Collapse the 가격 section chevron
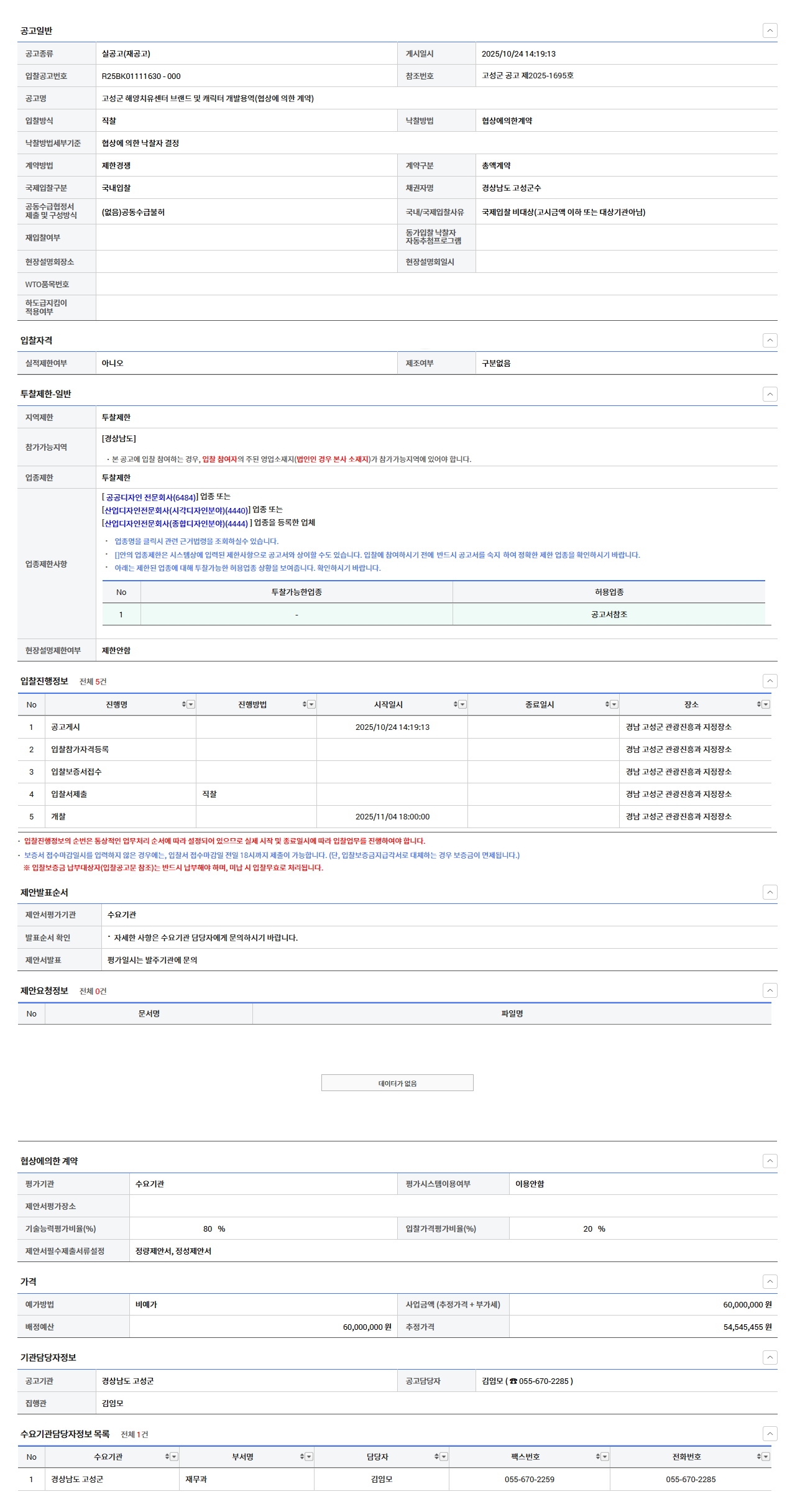Image resolution: width=800 pixels, height=1512 pixels. coord(770,1281)
